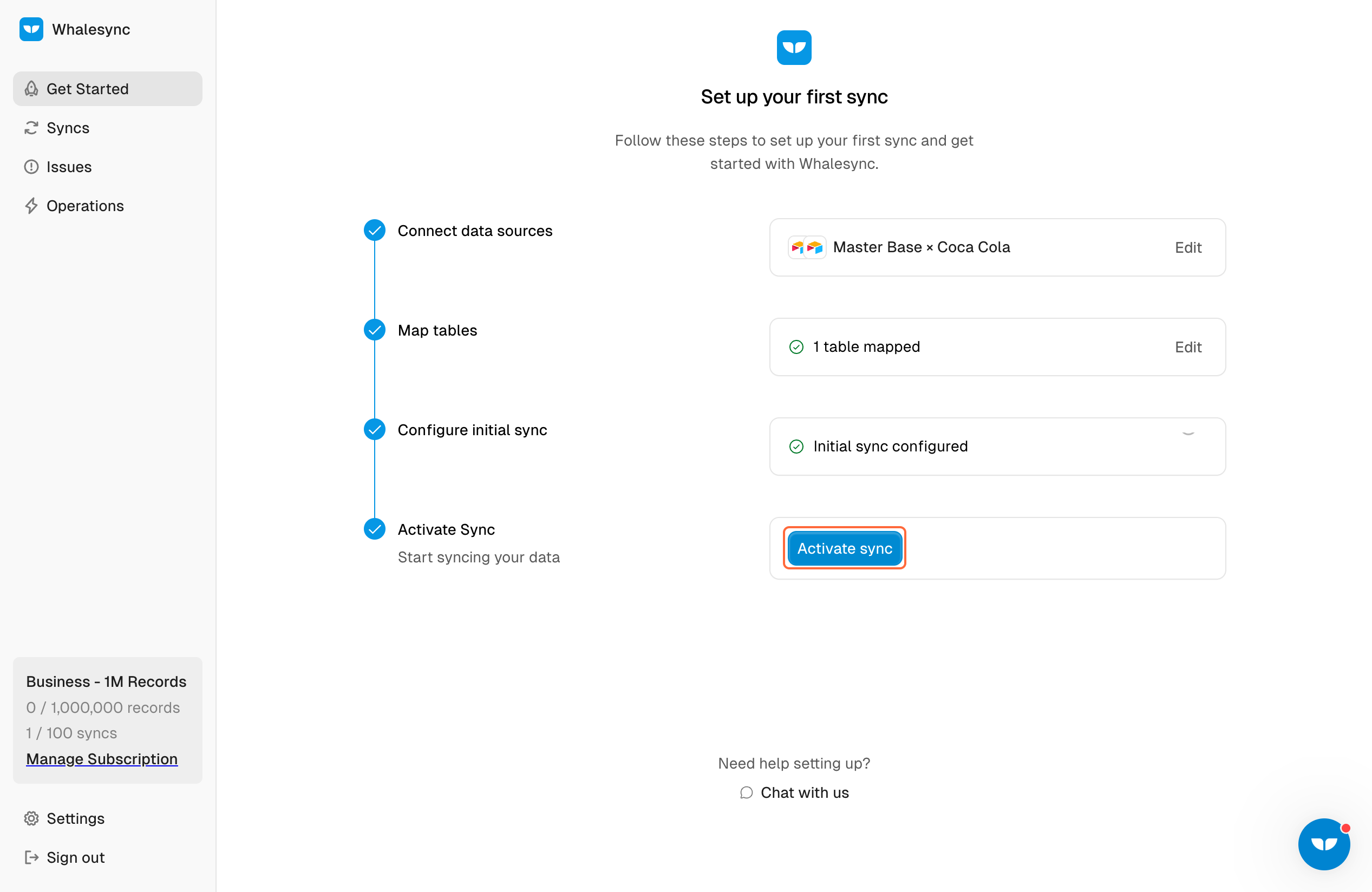The image size is (1372, 892).
Task: Edit the 1 table mapped setting
Action: [1187, 347]
